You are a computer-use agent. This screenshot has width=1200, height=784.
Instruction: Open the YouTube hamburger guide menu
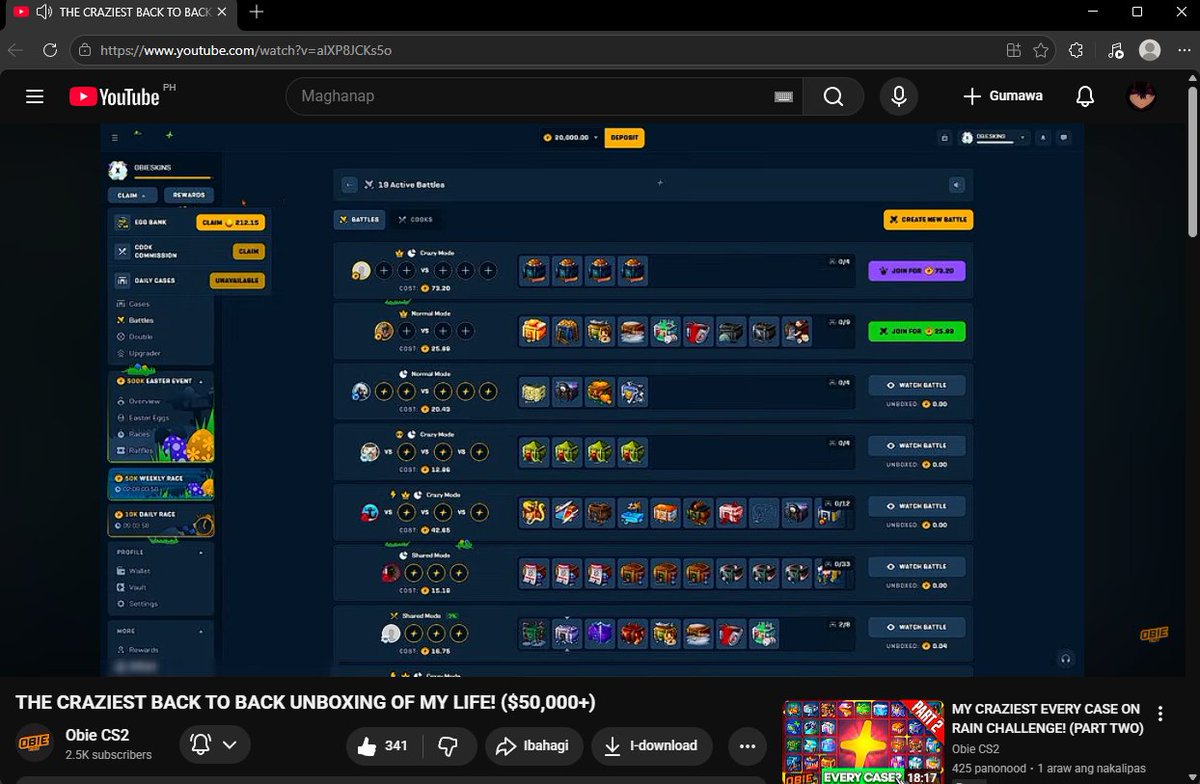point(35,96)
